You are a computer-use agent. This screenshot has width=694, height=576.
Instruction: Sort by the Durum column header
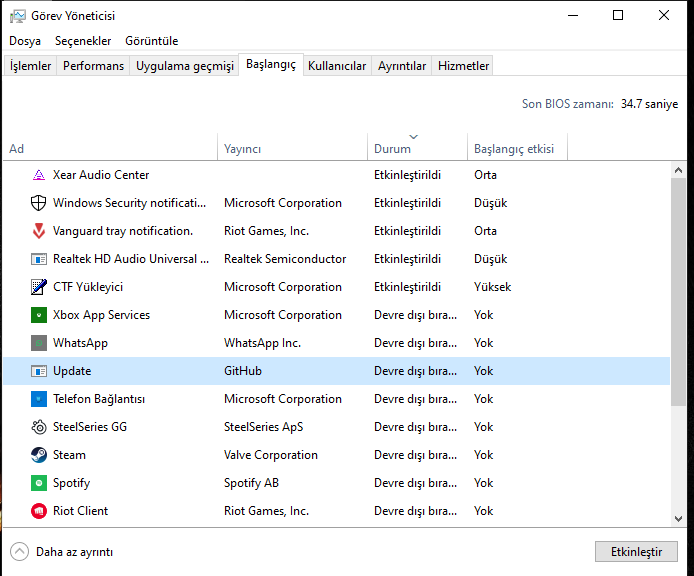click(x=392, y=149)
